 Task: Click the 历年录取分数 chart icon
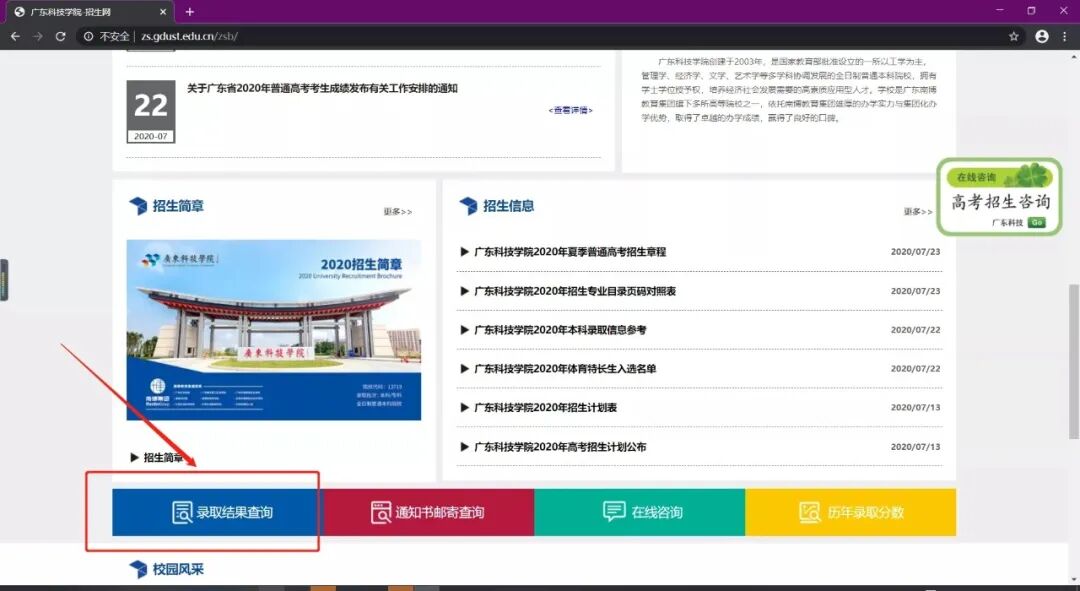tap(810, 512)
